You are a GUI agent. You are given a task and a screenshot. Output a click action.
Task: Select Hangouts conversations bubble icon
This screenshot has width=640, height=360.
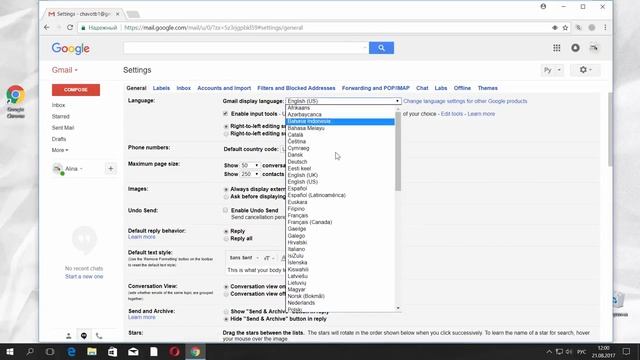pos(84,336)
